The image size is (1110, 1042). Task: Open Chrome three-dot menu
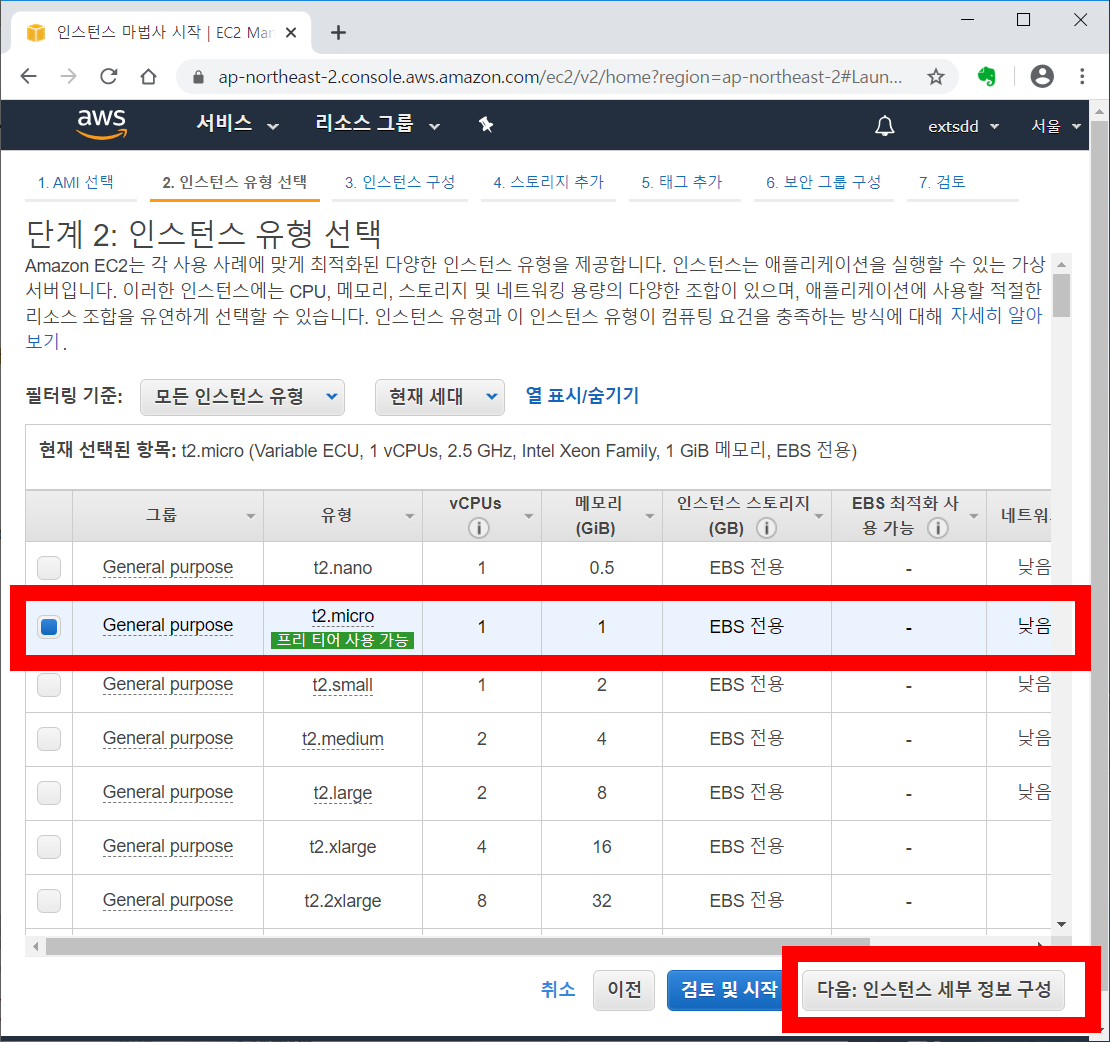[1082, 76]
